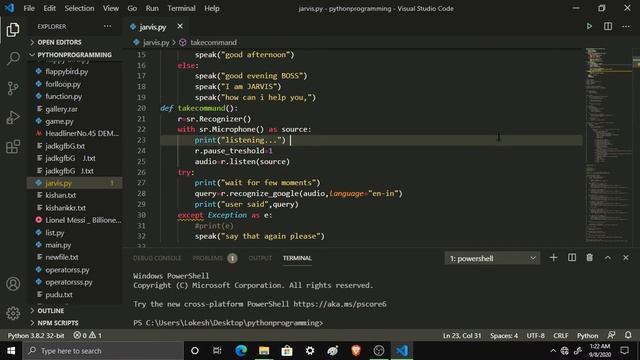The height and width of the screenshot is (360, 640).
Task: Open notifications bell in status bar
Action: tap(628, 335)
